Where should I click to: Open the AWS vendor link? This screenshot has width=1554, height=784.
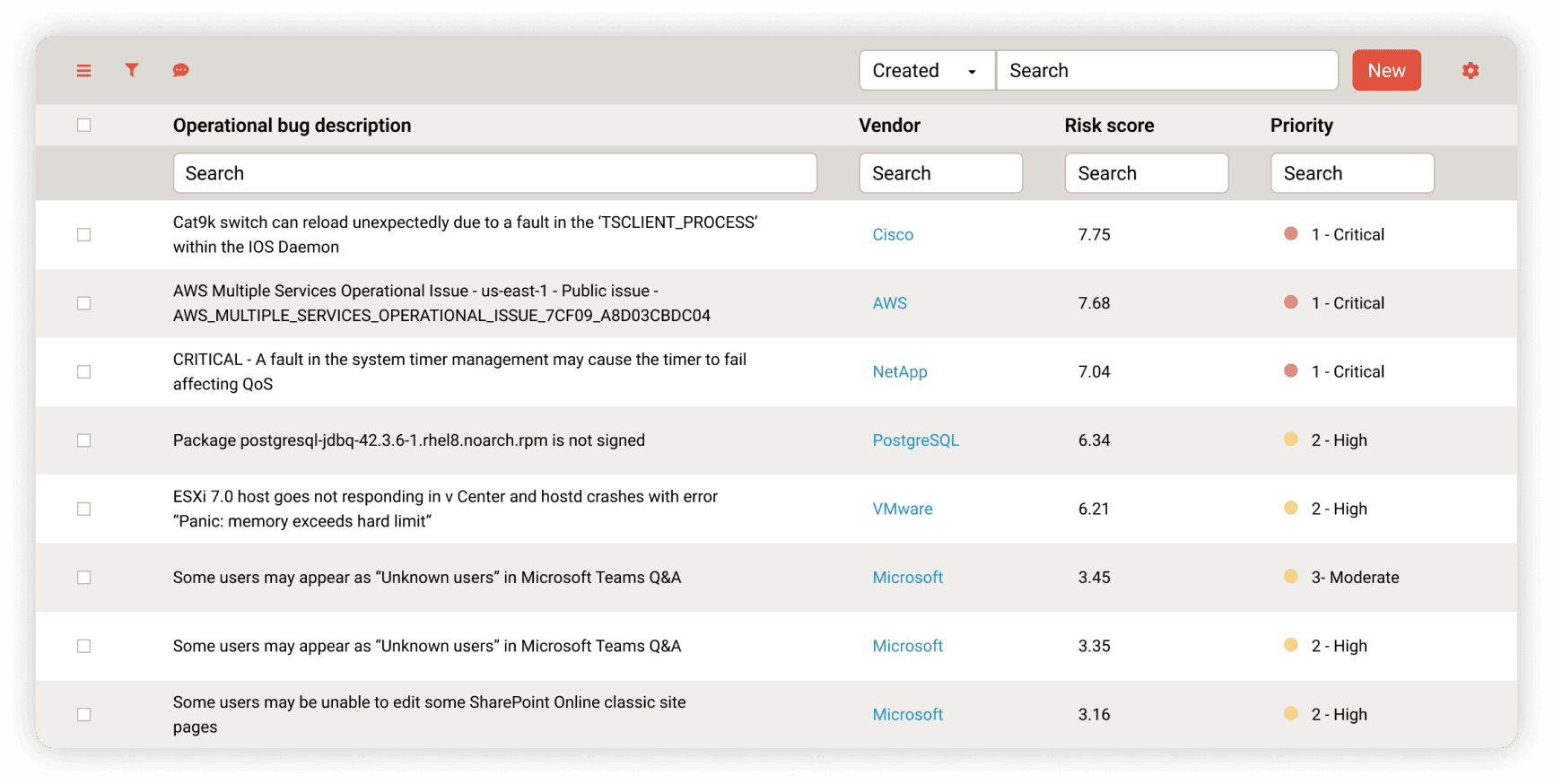click(889, 303)
